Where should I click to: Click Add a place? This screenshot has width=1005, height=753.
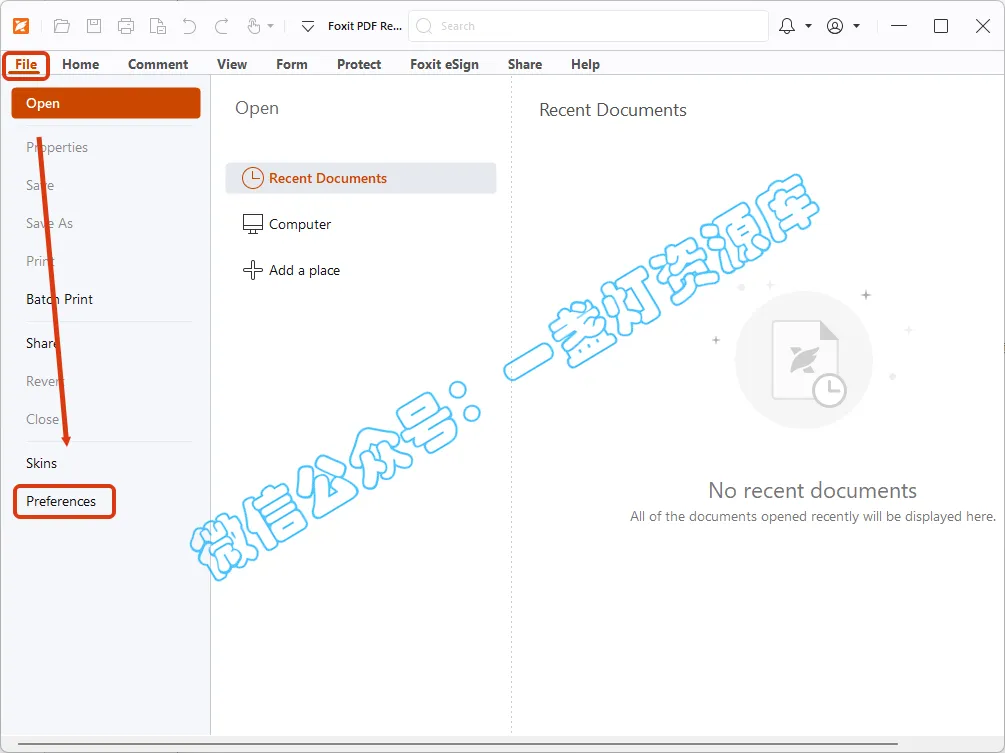304,270
